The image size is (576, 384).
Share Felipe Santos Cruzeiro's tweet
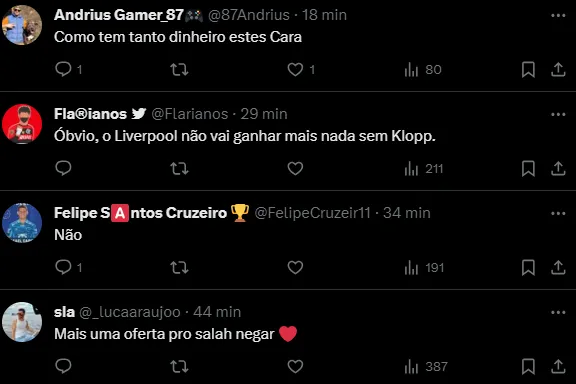click(x=558, y=267)
